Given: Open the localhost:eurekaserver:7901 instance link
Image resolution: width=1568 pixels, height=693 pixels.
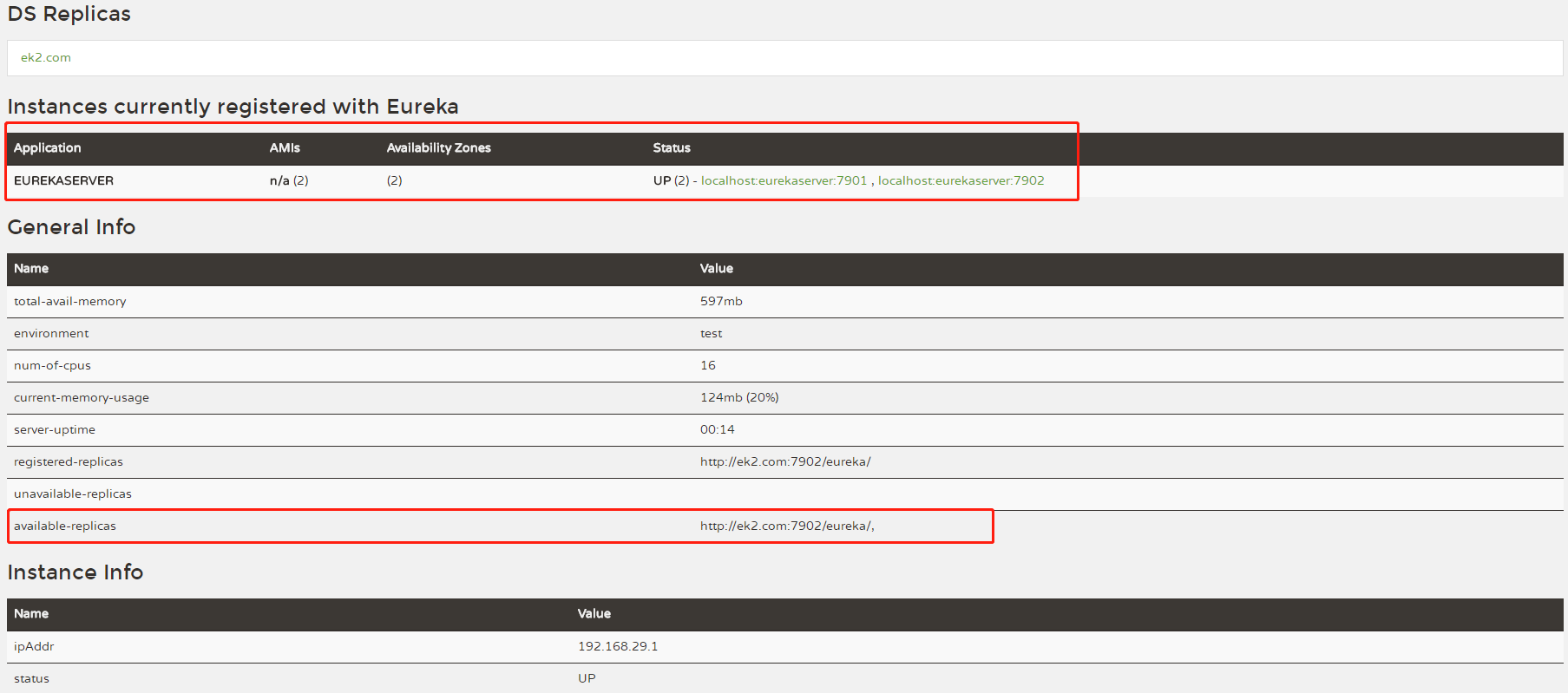Looking at the screenshot, I should (x=784, y=180).
